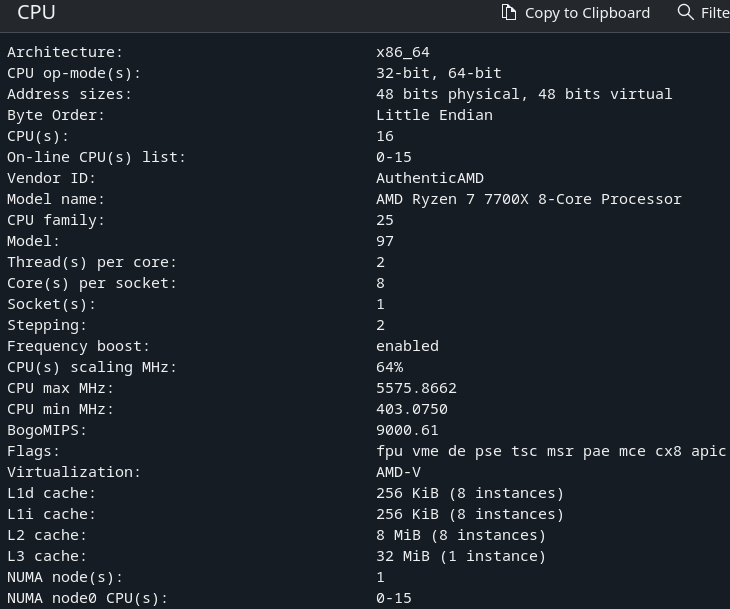Select the CPU family value '25'
730x609 pixels.
tap(385, 220)
